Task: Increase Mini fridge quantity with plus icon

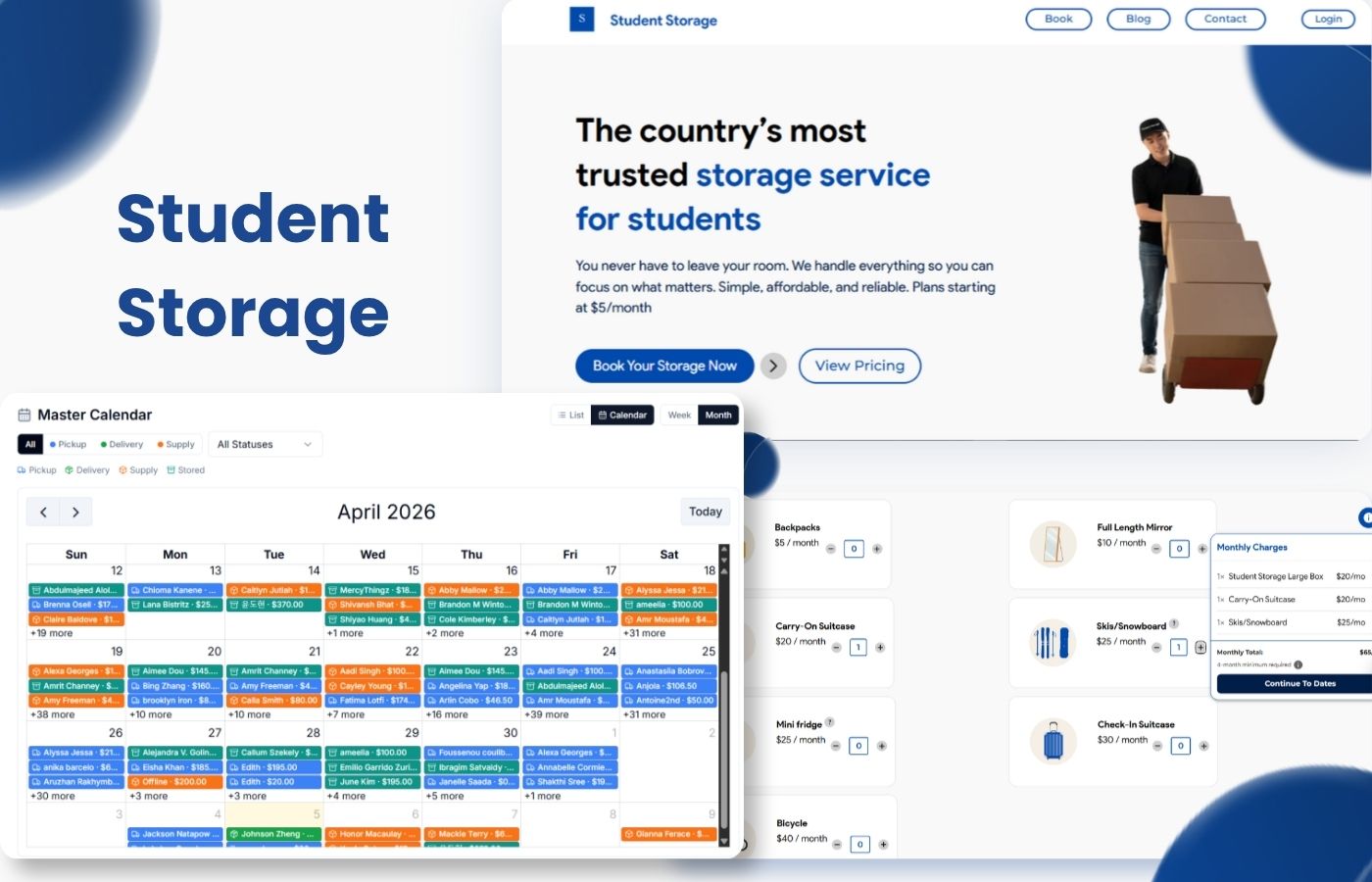Action: pyautogui.click(x=882, y=746)
